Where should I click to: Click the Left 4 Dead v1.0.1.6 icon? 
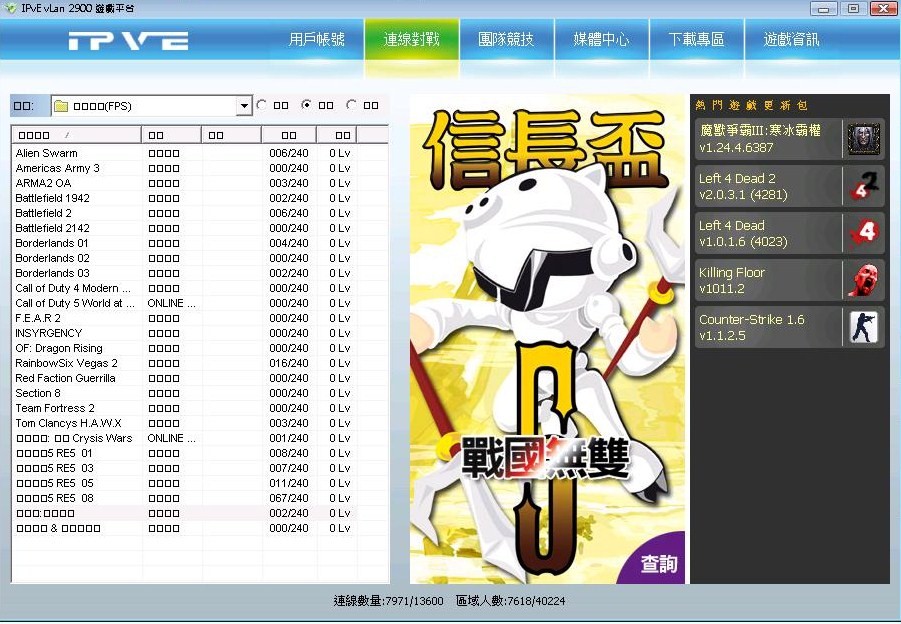pos(864,233)
